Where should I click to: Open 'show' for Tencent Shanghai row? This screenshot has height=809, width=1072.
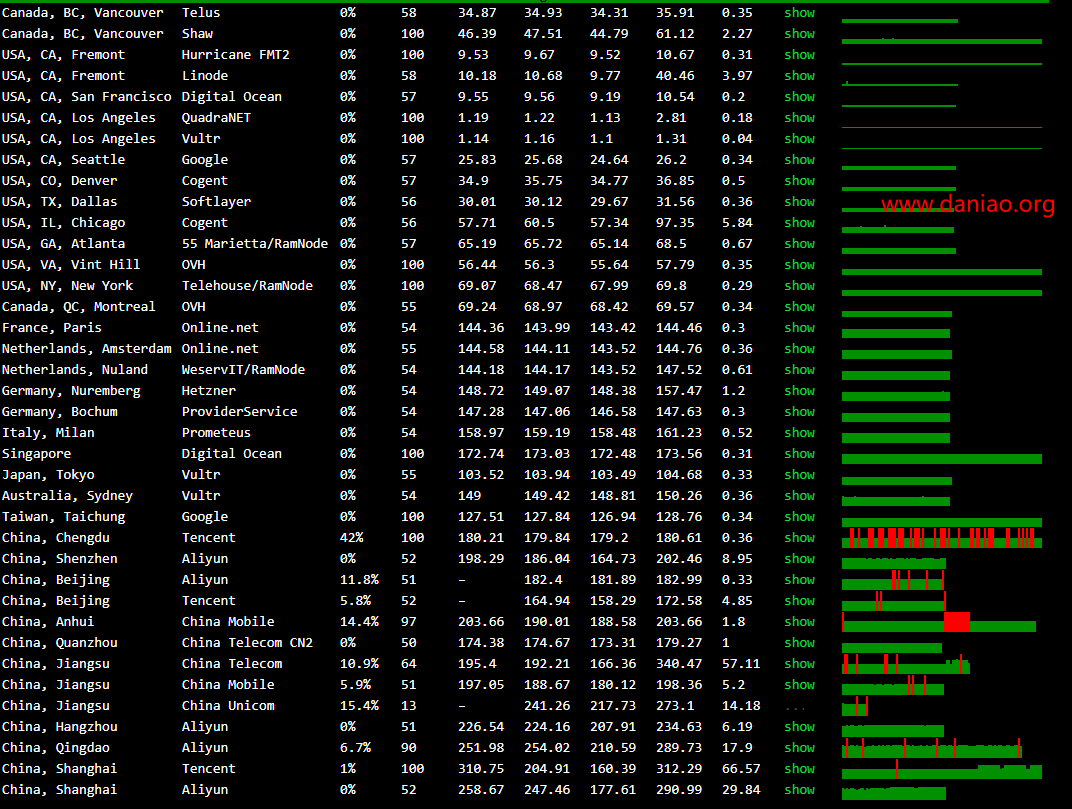(x=799, y=769)
